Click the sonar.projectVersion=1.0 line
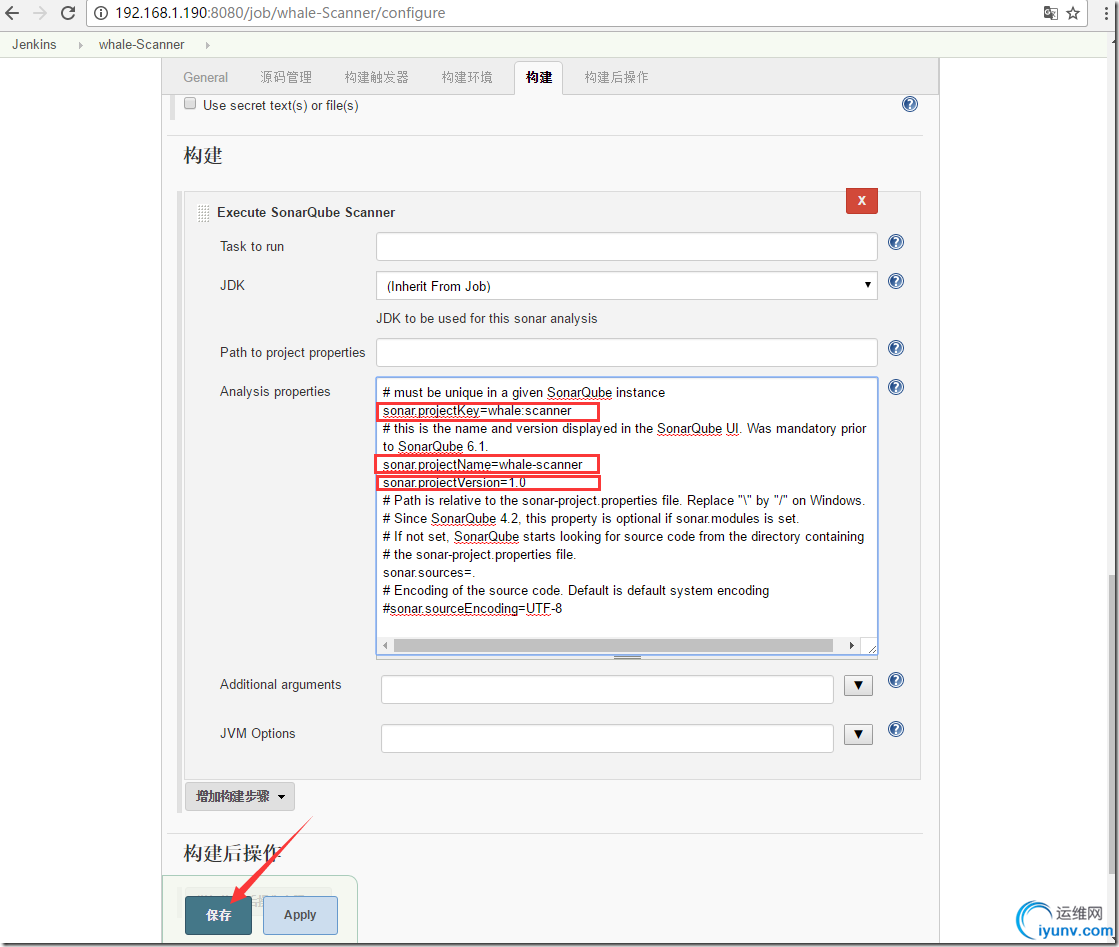This screenshot has height=947, width=1119. point(454,482)
